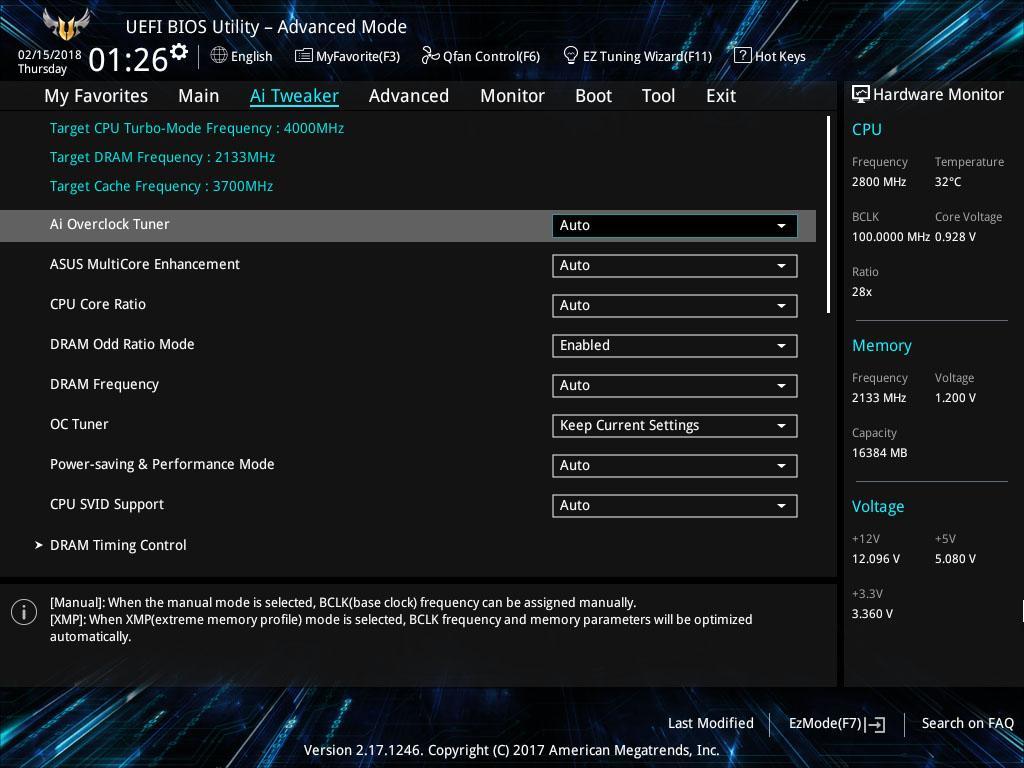Select the Ai Tweaker tab
The width and height of the screenshot is (1024, 768).
click(x=295, y=96)
